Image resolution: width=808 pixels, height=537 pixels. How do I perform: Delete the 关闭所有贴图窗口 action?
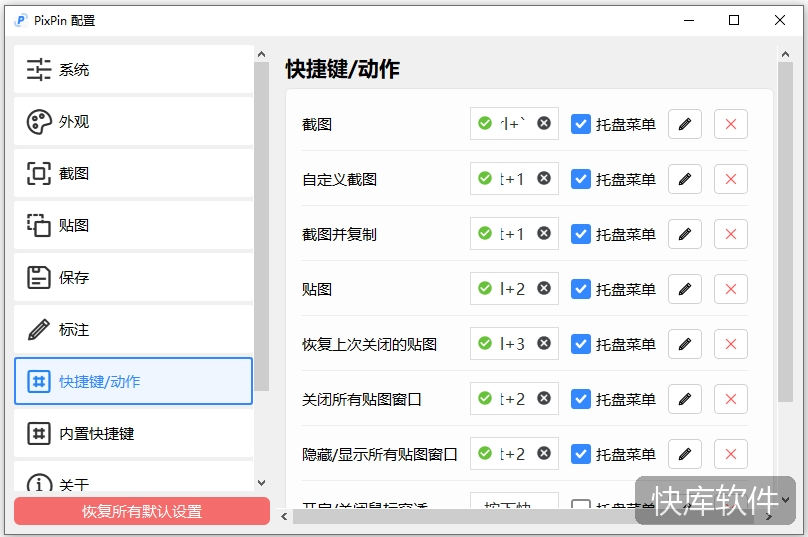click(731, 399)
